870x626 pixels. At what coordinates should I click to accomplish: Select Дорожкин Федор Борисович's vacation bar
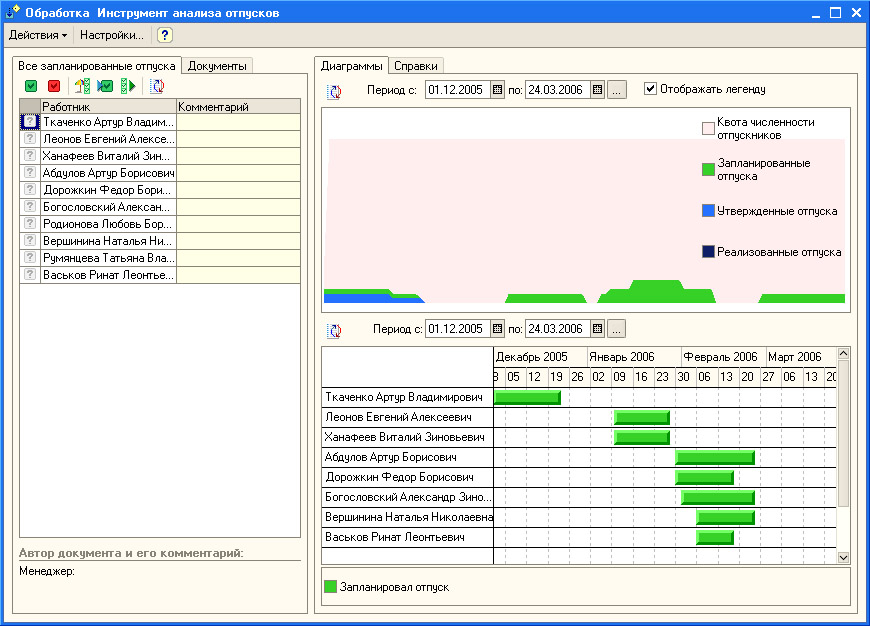tap(704, 477)
